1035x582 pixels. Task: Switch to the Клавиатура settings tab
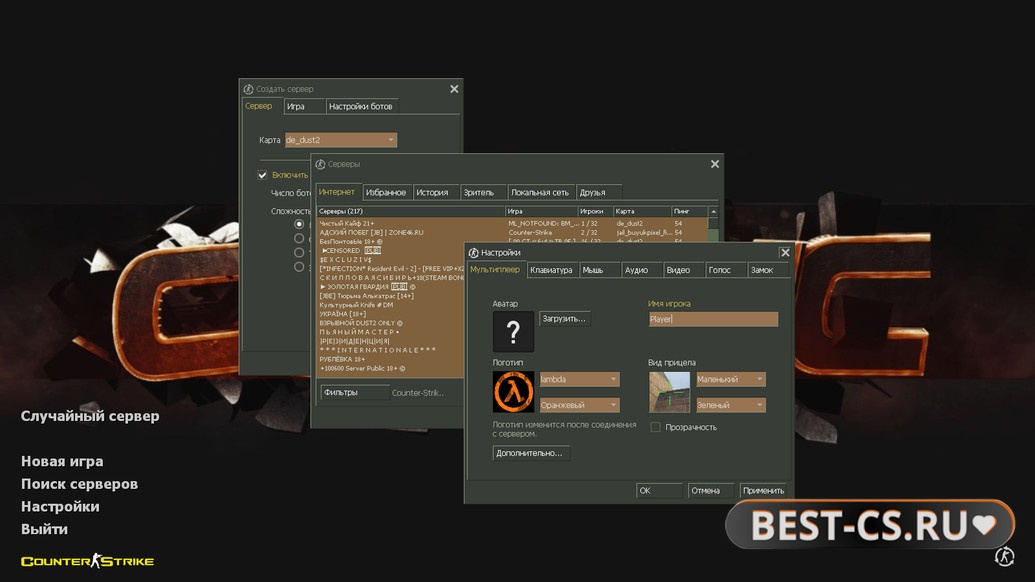coord(552,270)
